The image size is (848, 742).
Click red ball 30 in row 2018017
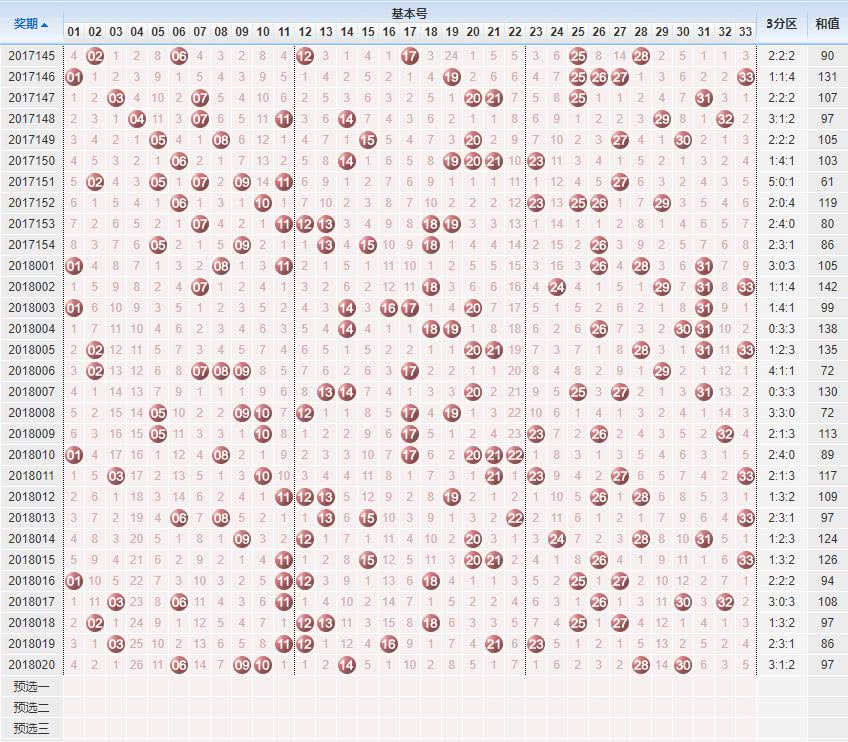pos(683,602)
